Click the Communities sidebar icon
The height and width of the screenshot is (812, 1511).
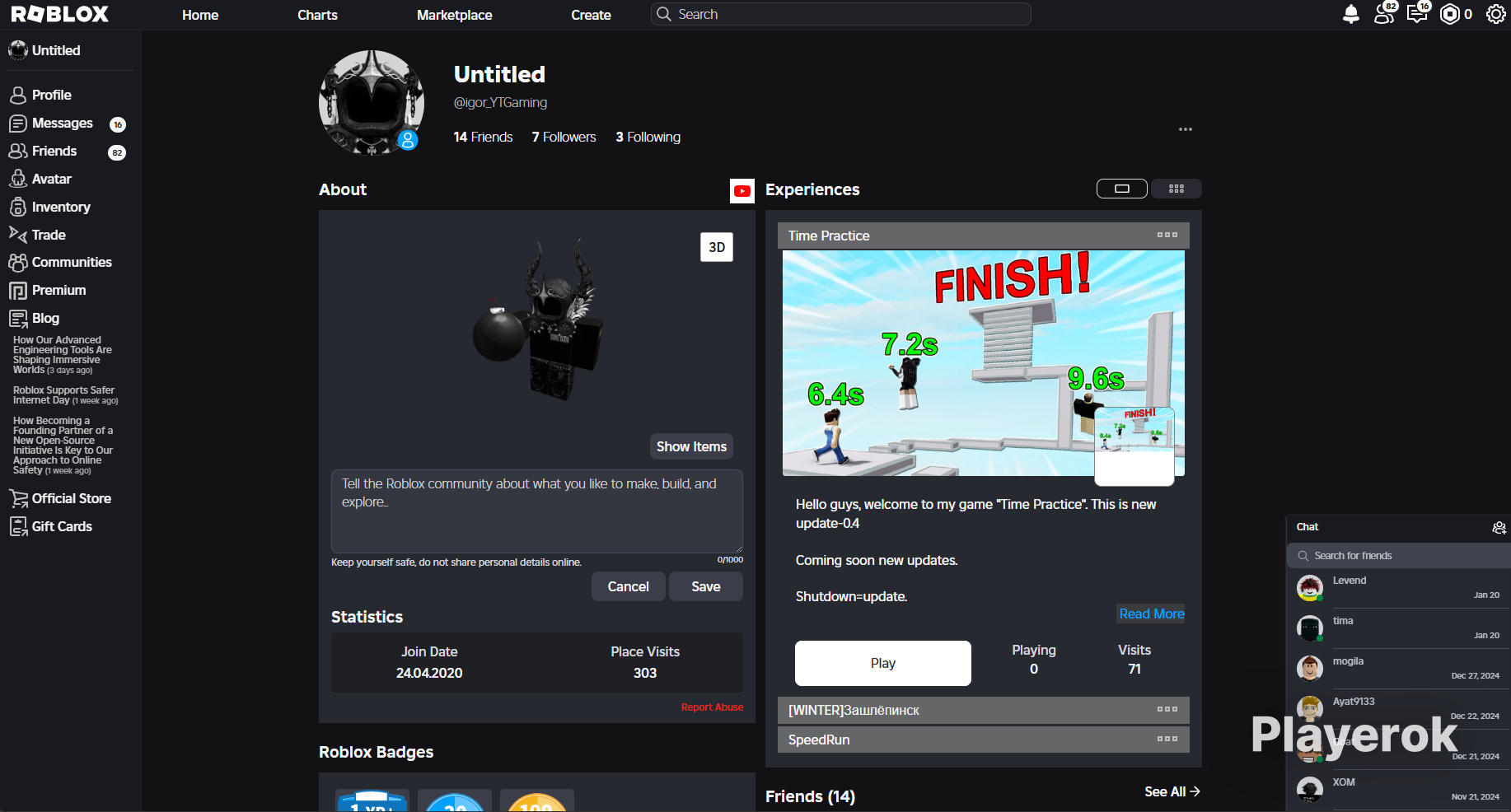(x=18, y=263)
